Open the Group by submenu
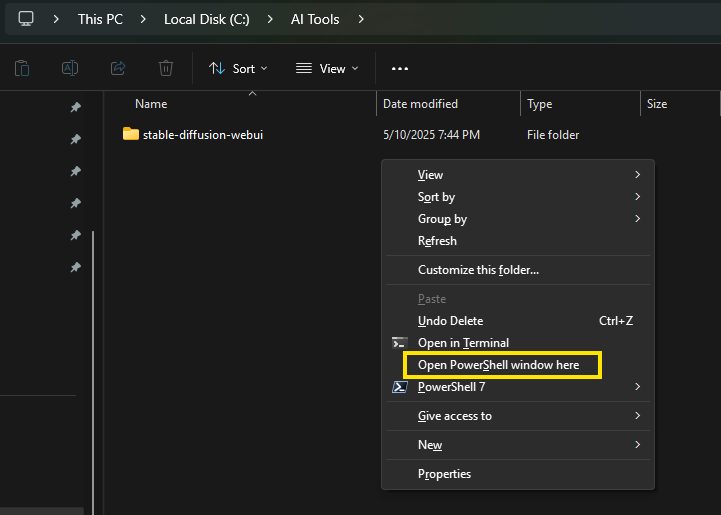 (518, 219)
